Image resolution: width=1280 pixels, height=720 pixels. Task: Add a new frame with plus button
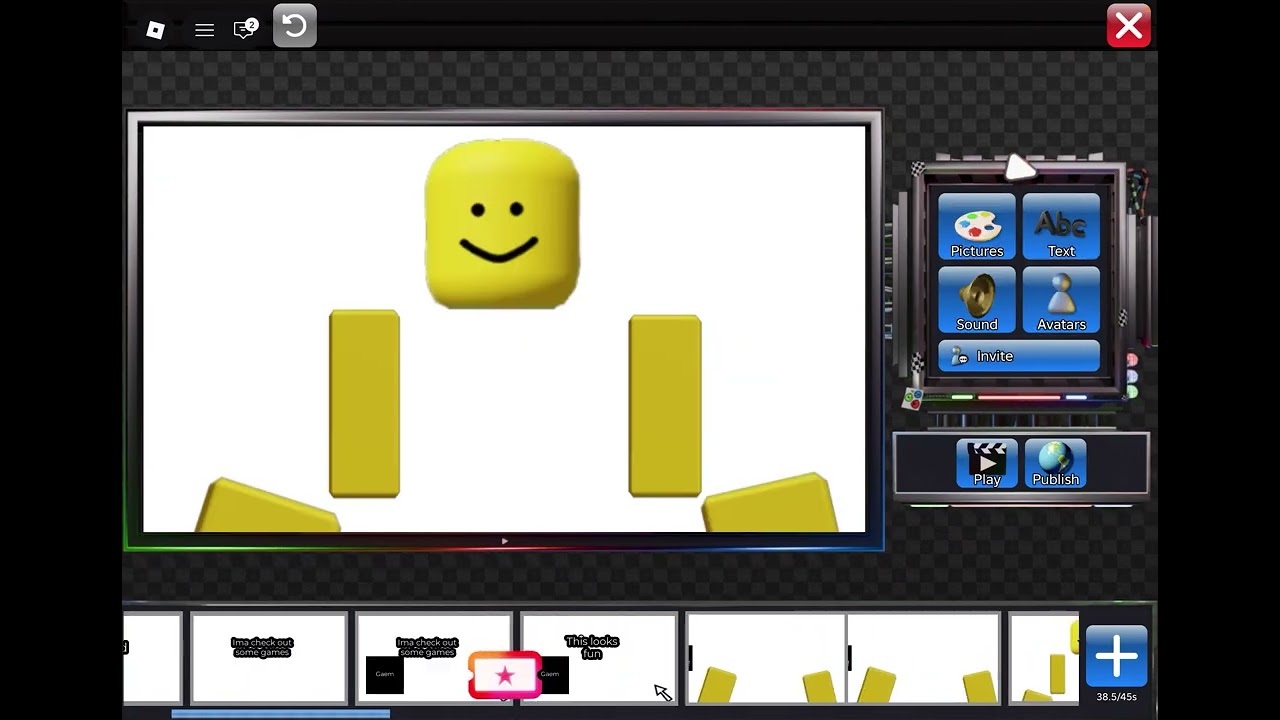click(1116, 657)
